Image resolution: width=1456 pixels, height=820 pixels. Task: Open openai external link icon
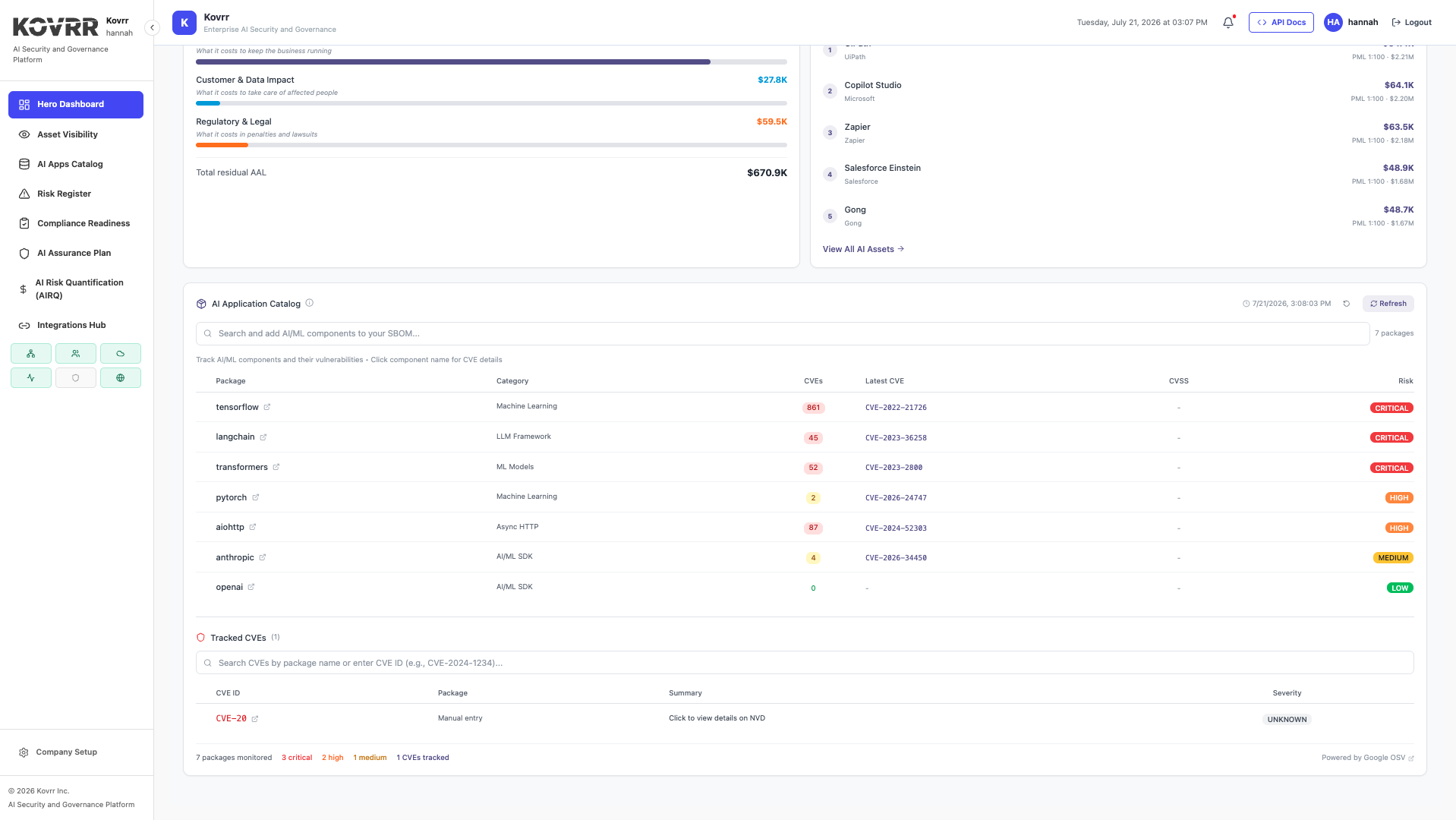[x=251, y=587]
